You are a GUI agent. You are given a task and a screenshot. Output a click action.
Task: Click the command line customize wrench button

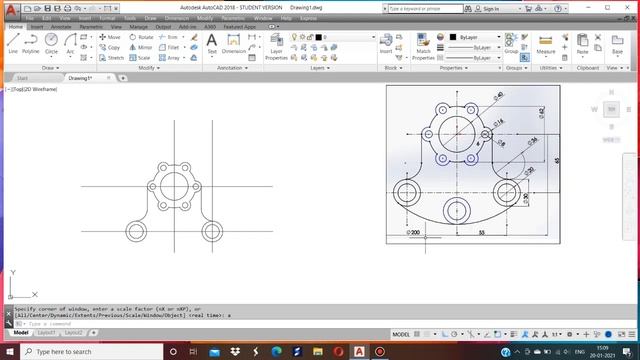coord(9,324)
